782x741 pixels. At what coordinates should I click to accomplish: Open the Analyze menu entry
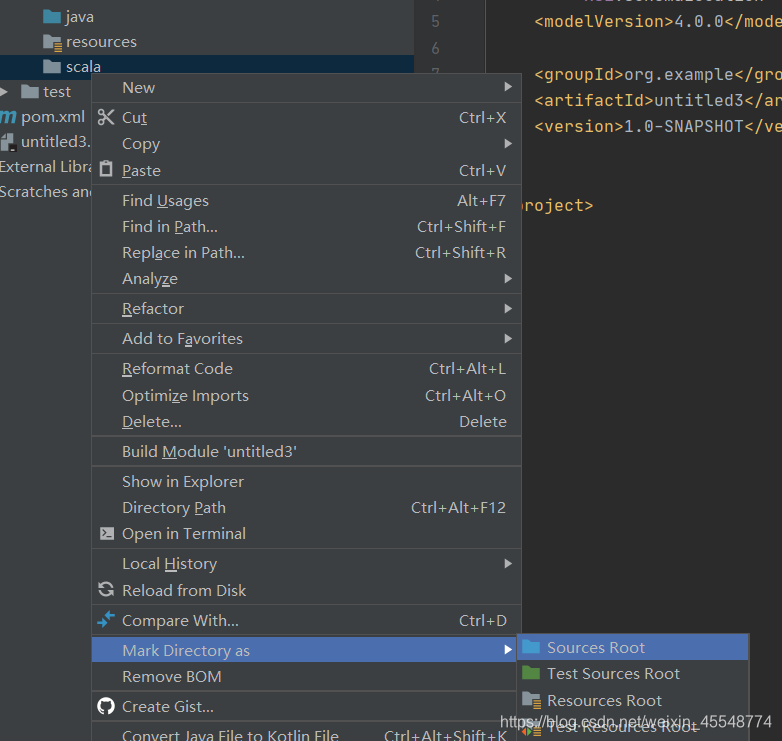click(306, 278)
